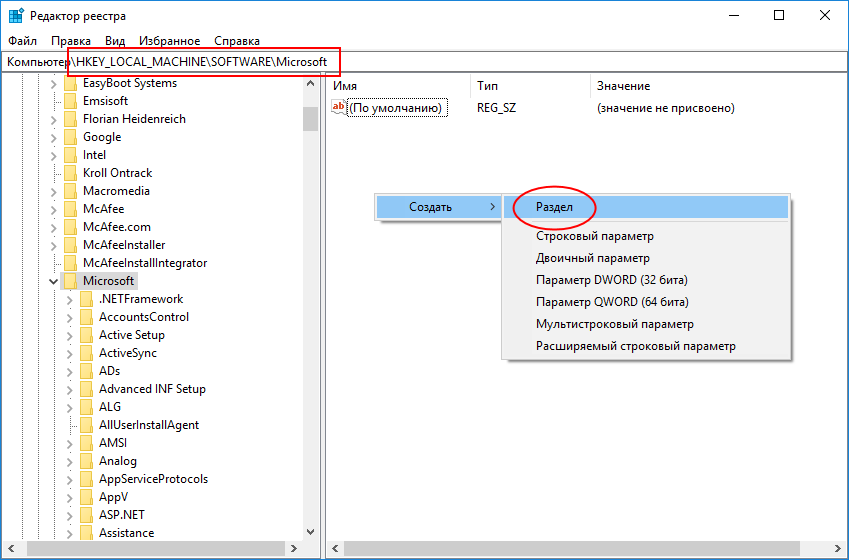Click the tree pane scroll down arrow
Viewport: 849px width, 560px height.
310,532
